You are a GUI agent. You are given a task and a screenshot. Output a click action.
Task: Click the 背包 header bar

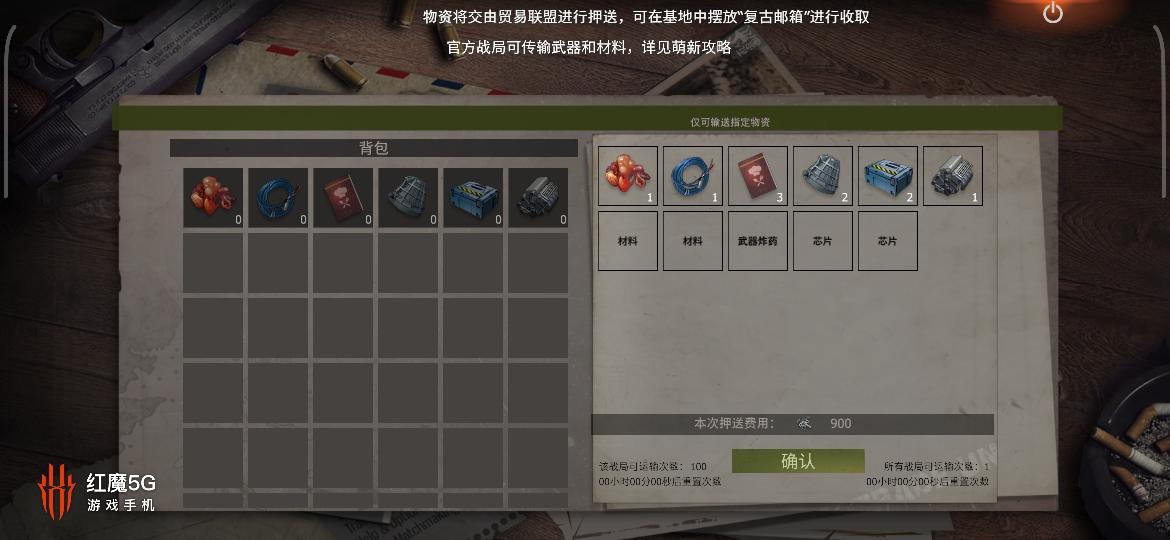point(374,148)
